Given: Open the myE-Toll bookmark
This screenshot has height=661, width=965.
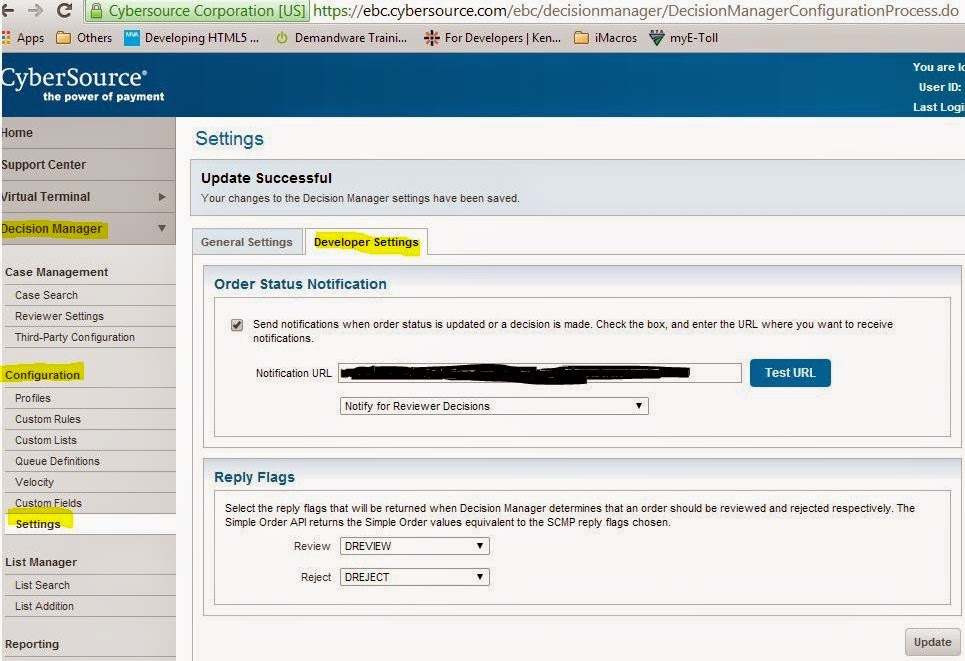Looking at the screenshot, I should pos(684,38).
